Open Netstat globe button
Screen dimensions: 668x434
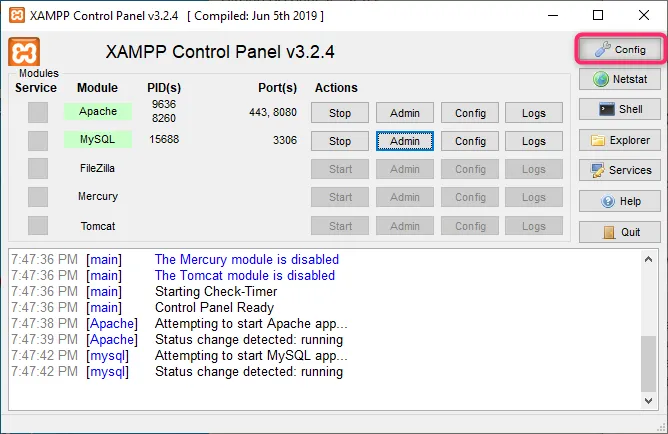click(x=620, y=79)
